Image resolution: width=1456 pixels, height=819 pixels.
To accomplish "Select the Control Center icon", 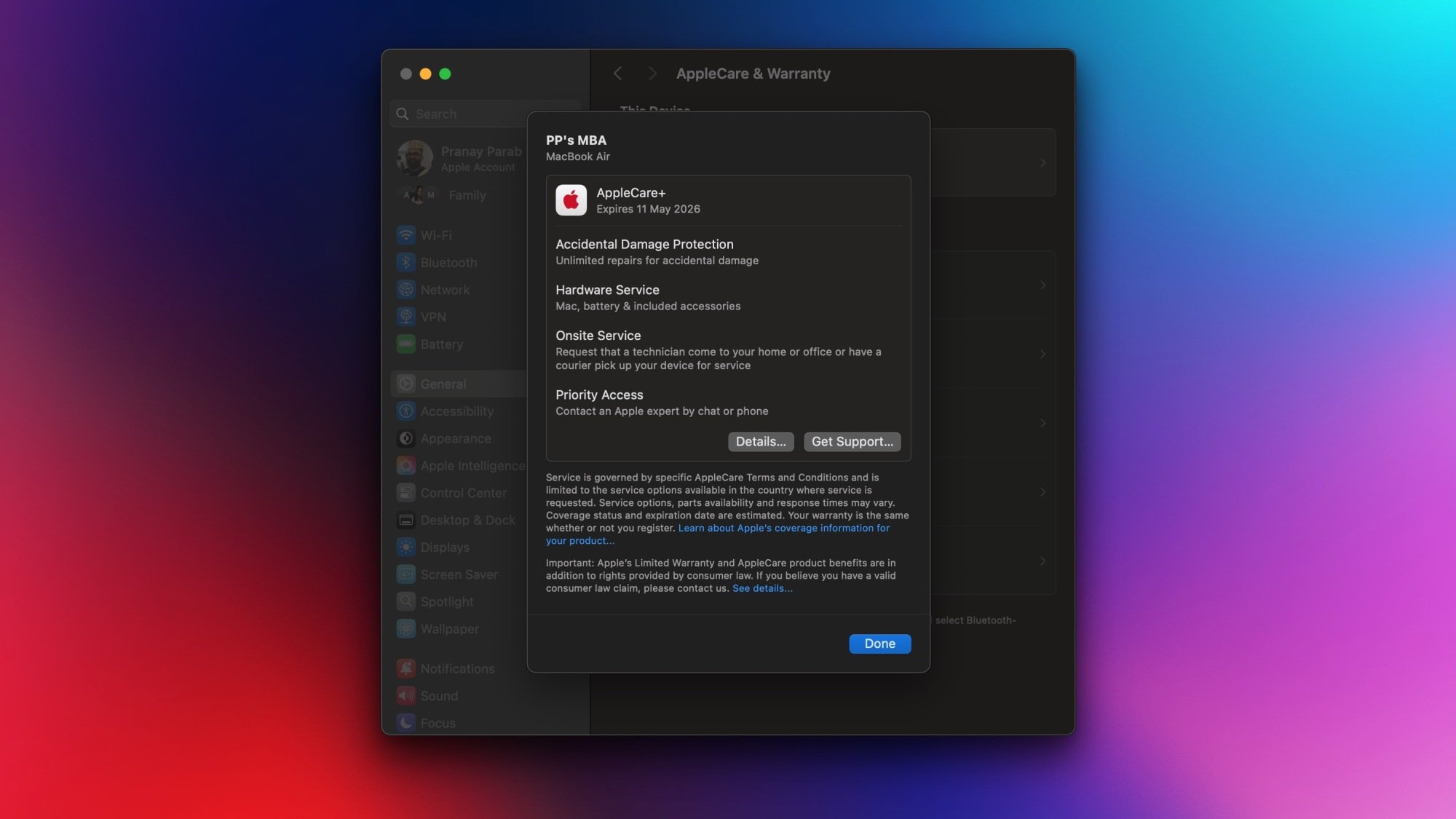I will [x=405, y=493].
